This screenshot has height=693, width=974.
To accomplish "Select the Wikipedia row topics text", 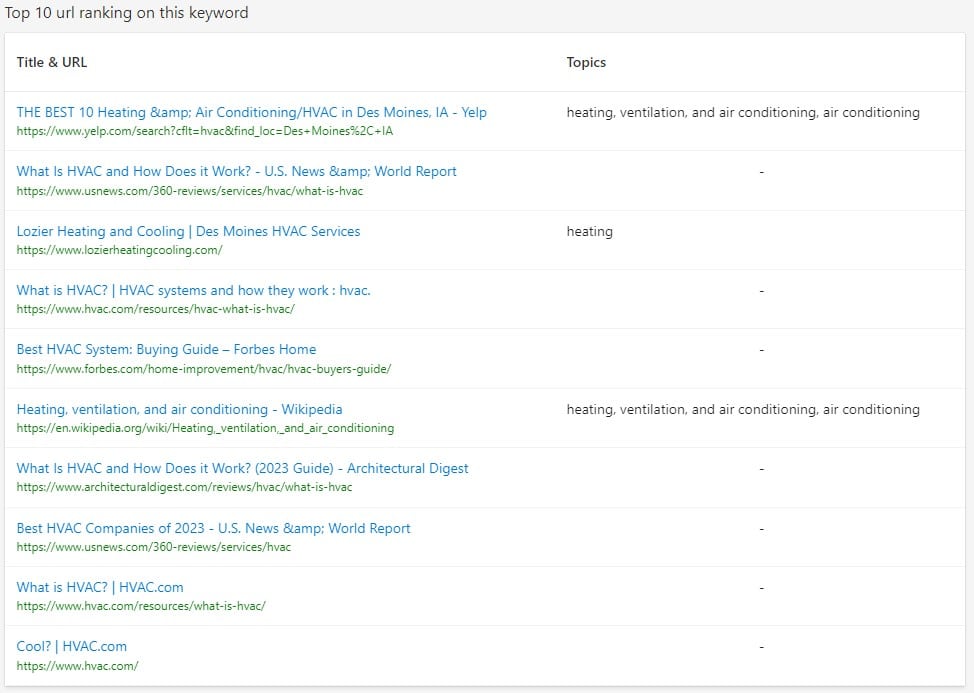I will (x=743, y=409).
